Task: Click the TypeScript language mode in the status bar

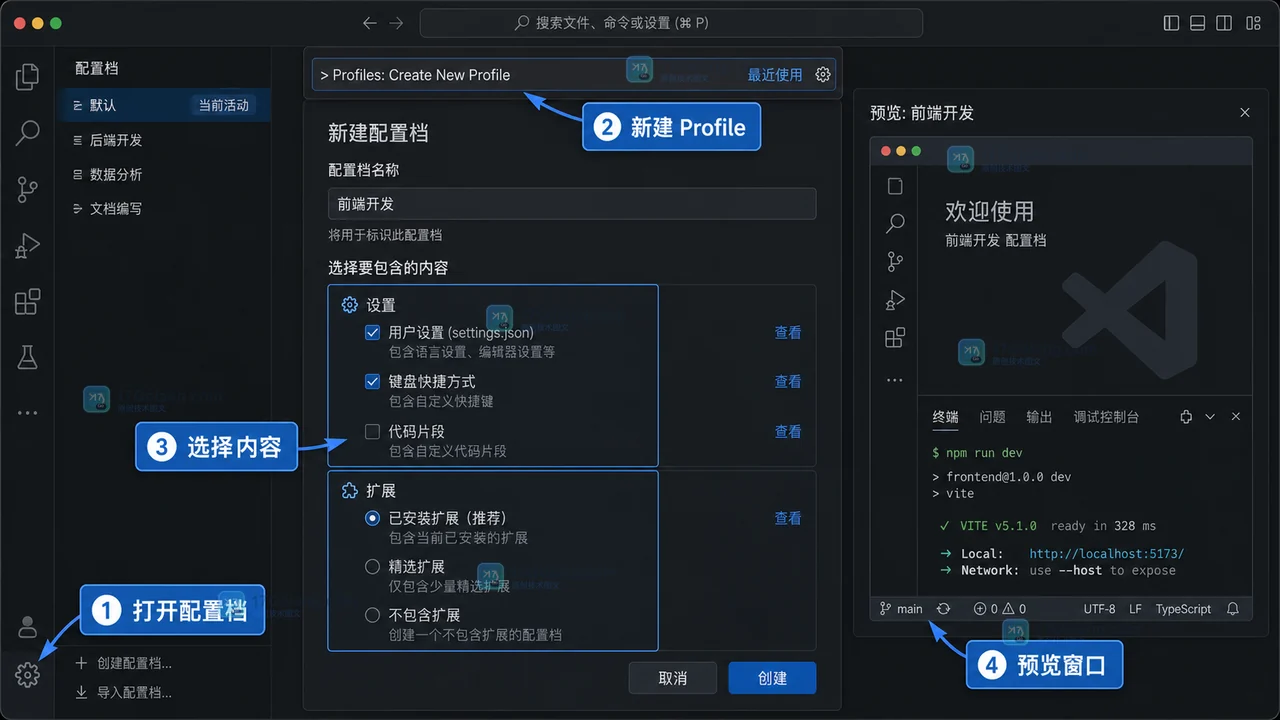Action: (x=1183, y=609)
